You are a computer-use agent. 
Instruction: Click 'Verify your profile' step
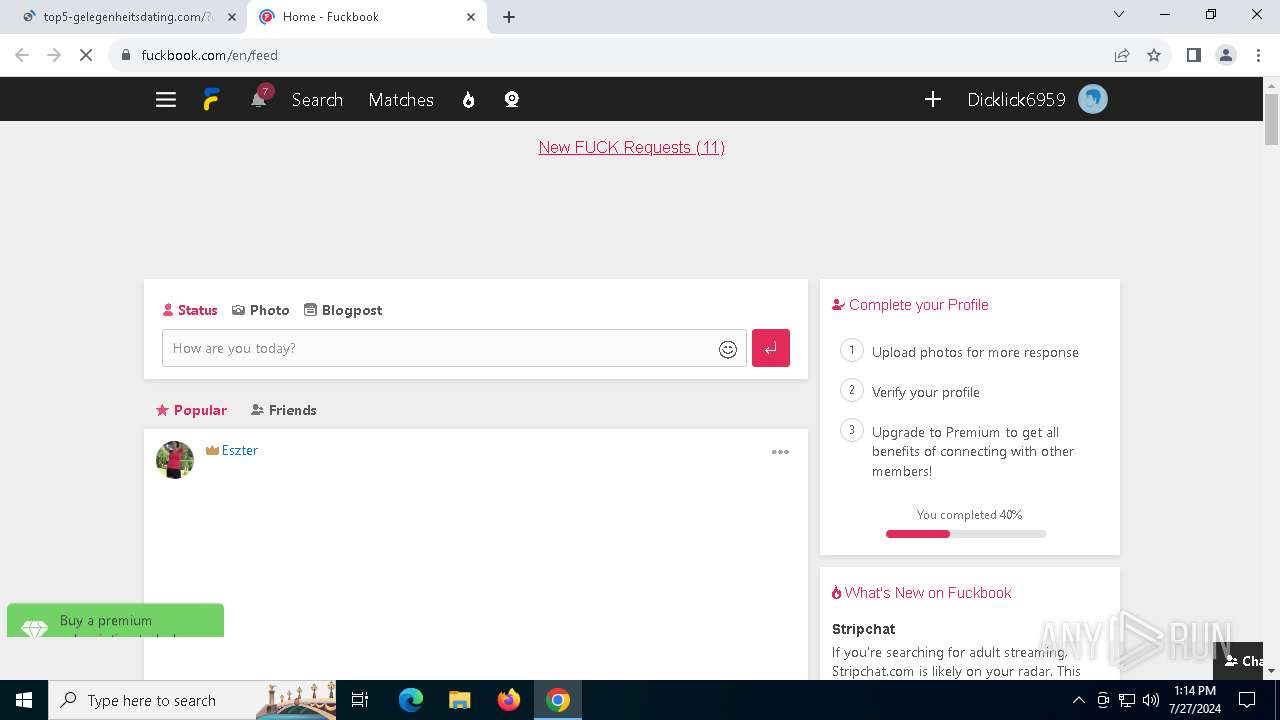pyautogui.click(x=926, y=392)
